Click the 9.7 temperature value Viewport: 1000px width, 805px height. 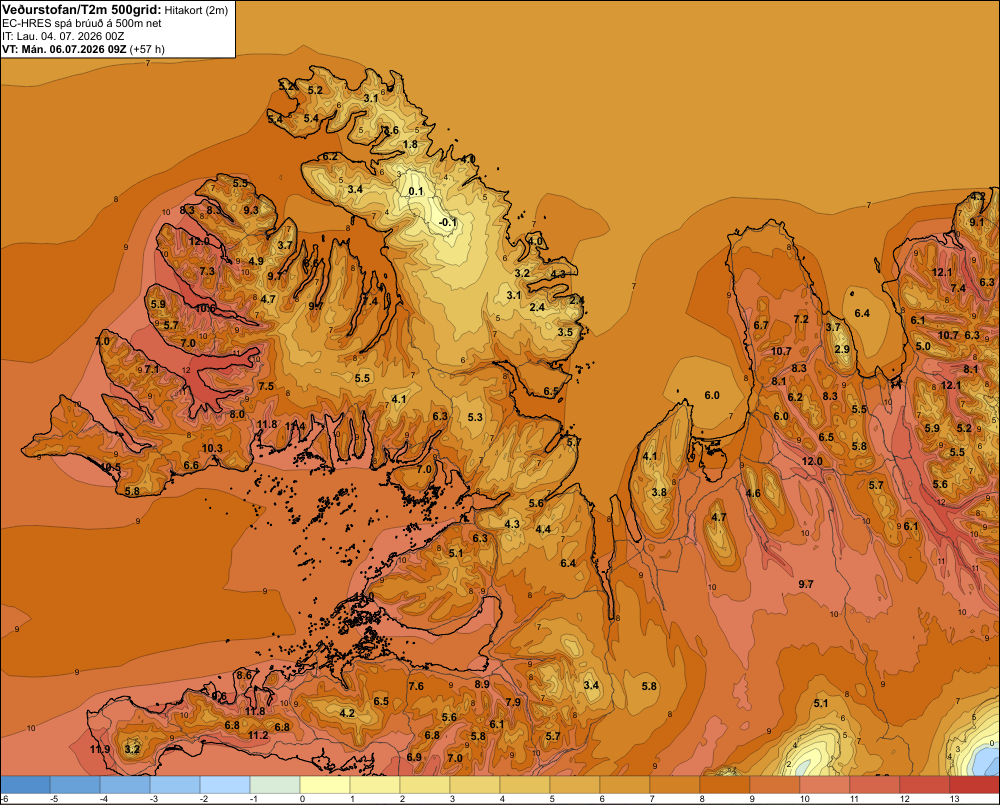(805, 584)
